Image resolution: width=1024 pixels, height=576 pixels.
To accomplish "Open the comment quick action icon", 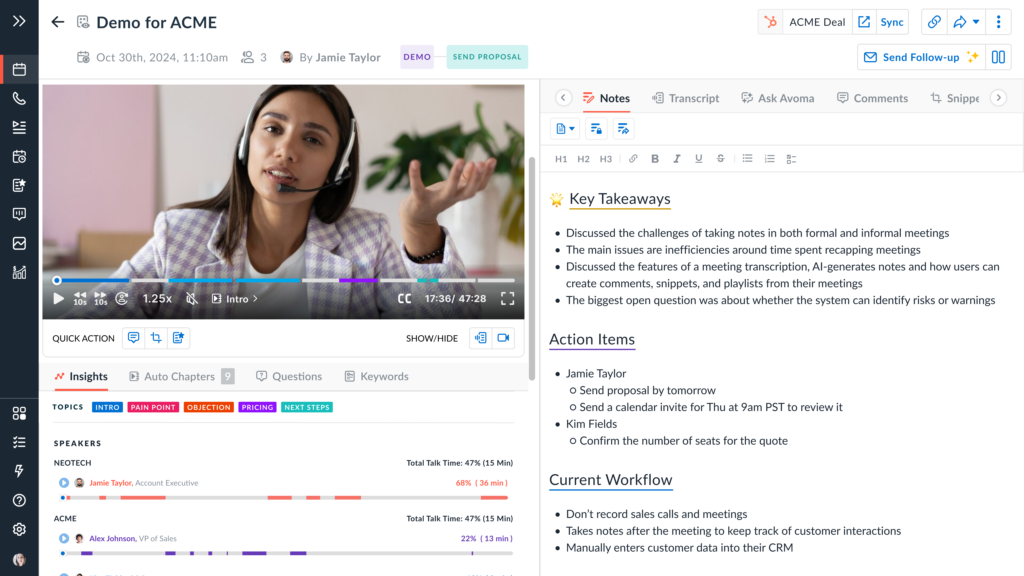I will click(134, 338).
